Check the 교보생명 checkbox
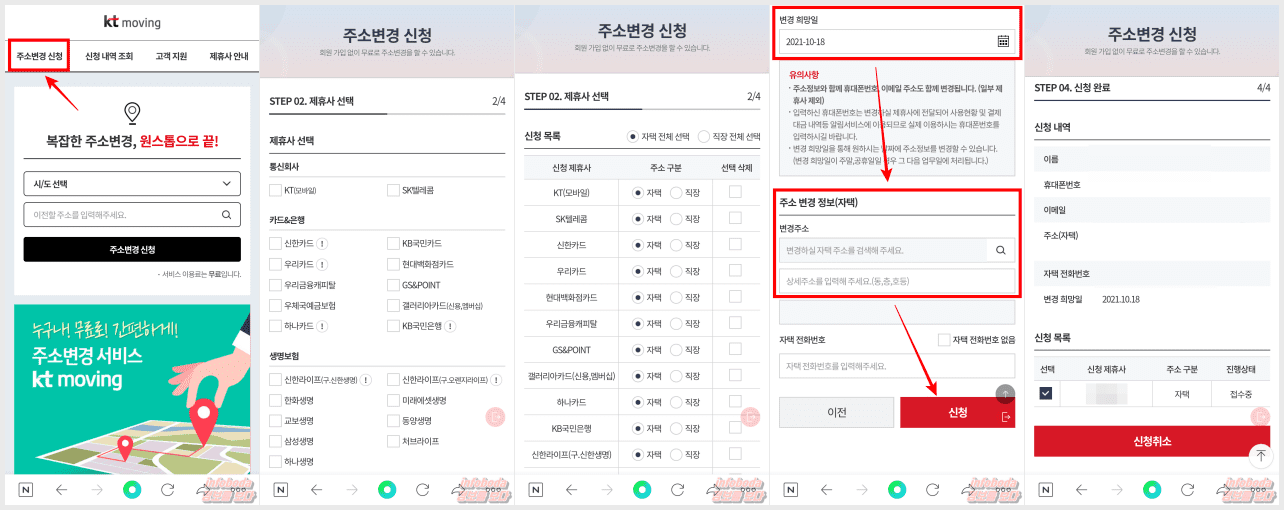Screen dimensions: 1284x510 [x=275, y=421]
